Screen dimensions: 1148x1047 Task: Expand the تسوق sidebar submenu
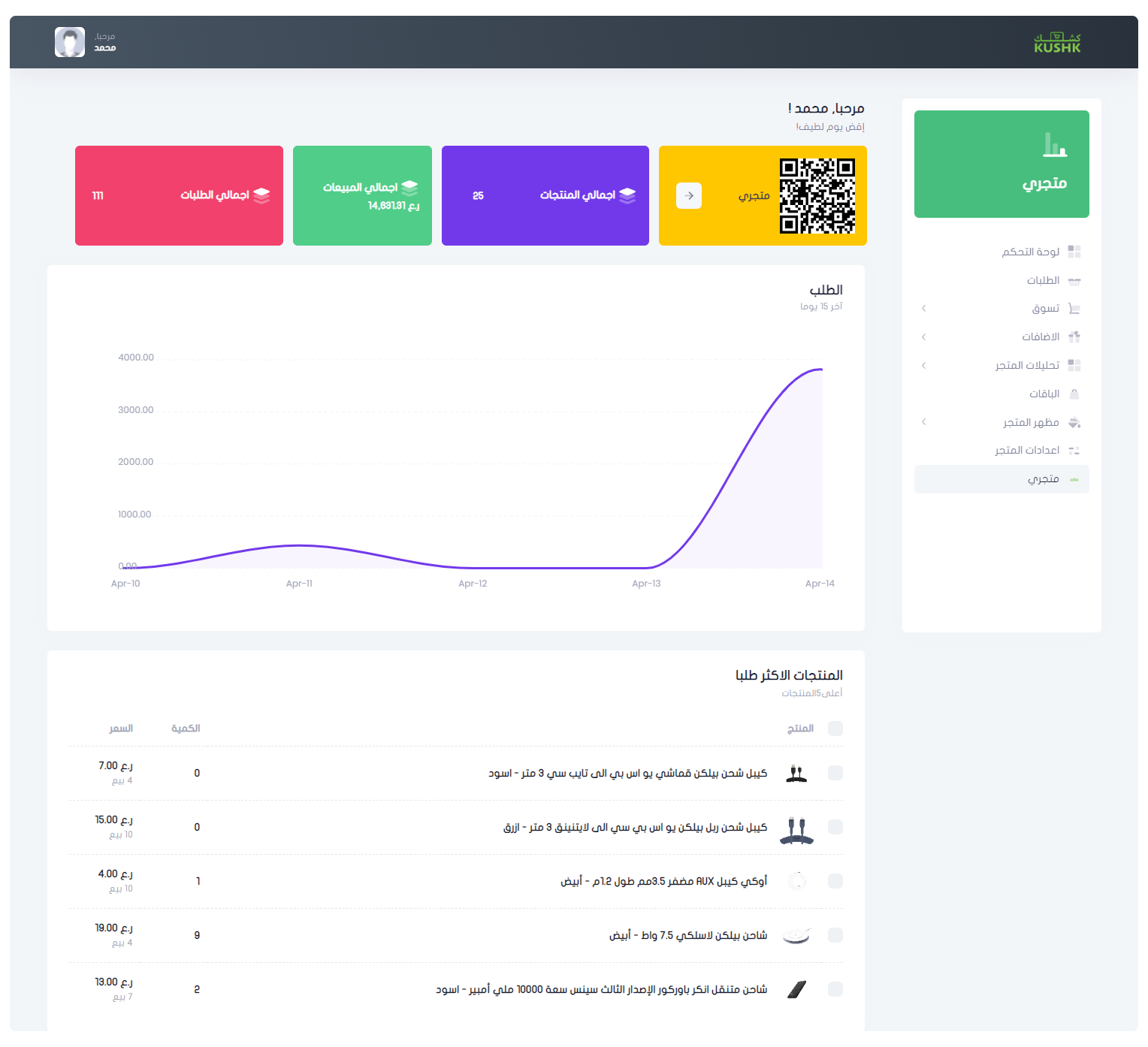pos(924,309)
